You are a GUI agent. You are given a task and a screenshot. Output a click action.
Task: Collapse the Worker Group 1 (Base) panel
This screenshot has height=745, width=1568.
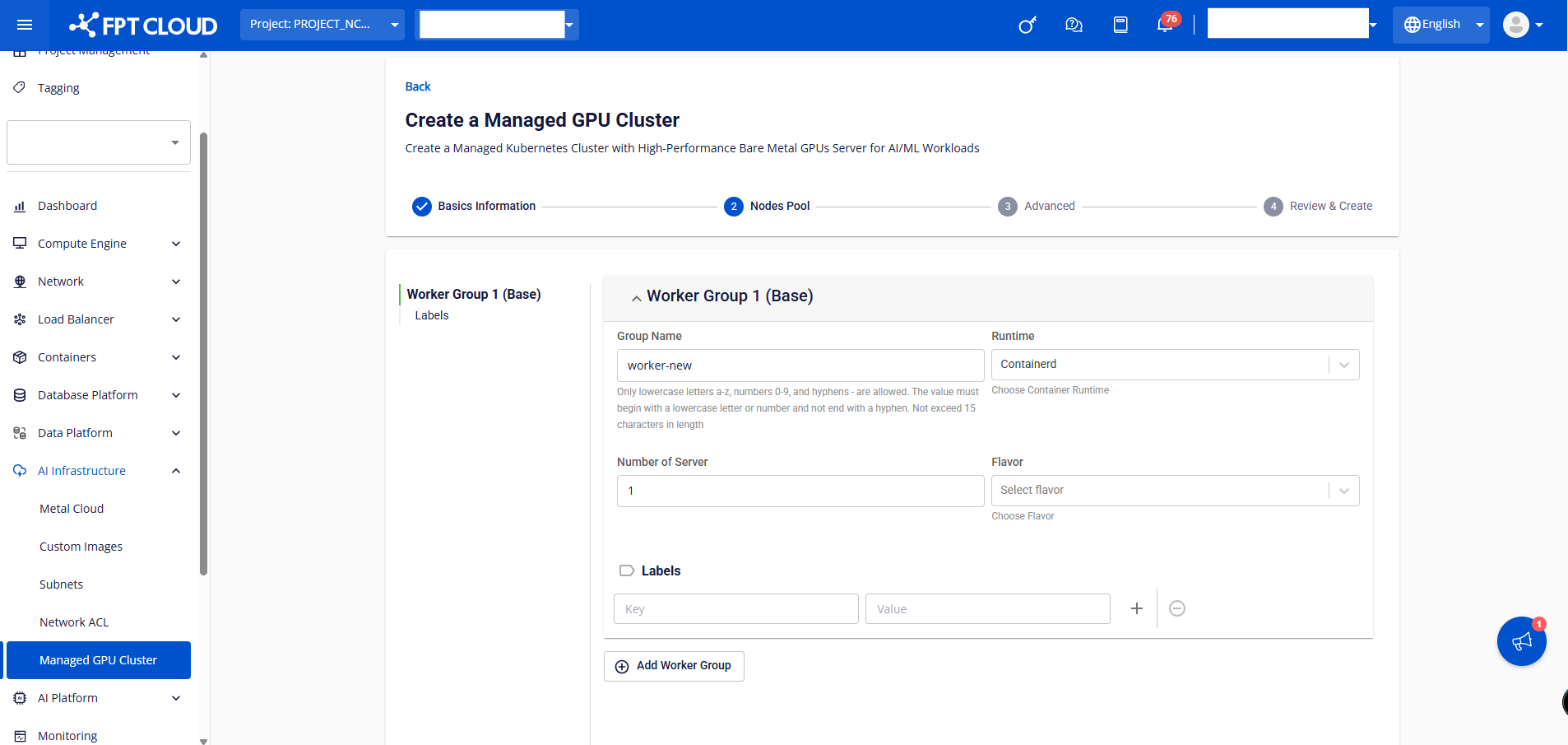pos(636,297)
